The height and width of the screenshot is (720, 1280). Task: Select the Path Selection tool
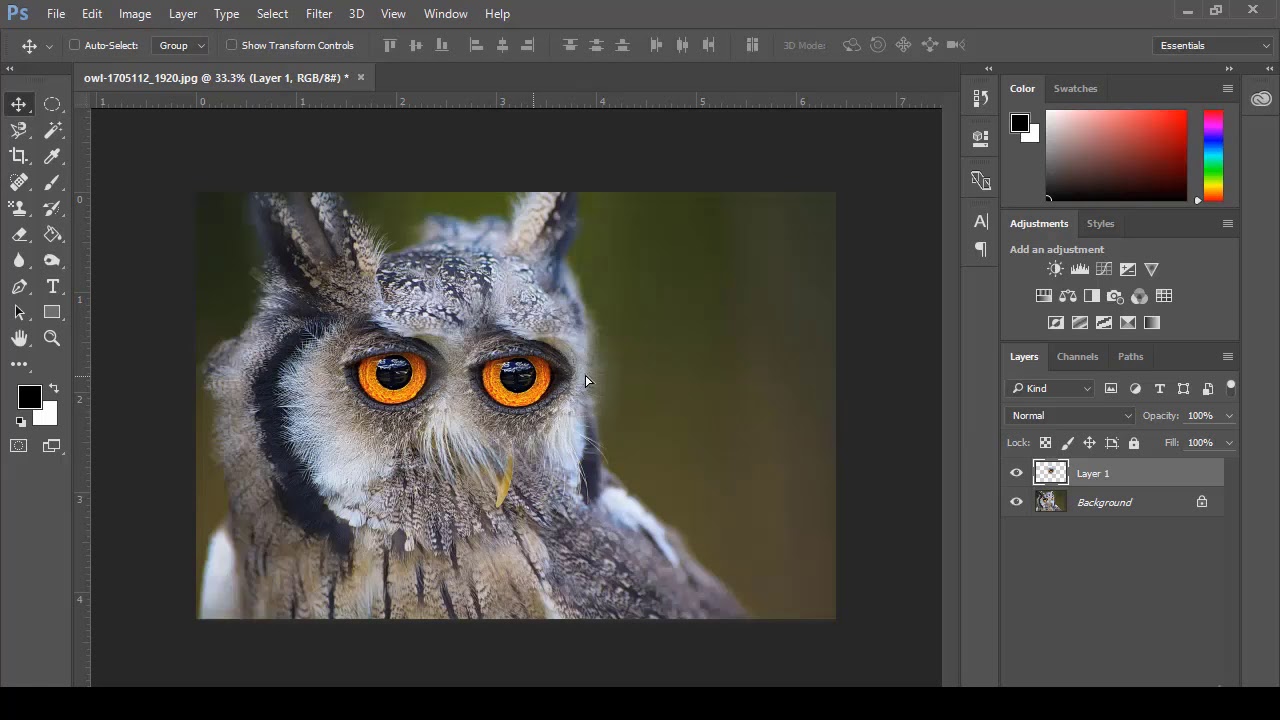point(19,312)
